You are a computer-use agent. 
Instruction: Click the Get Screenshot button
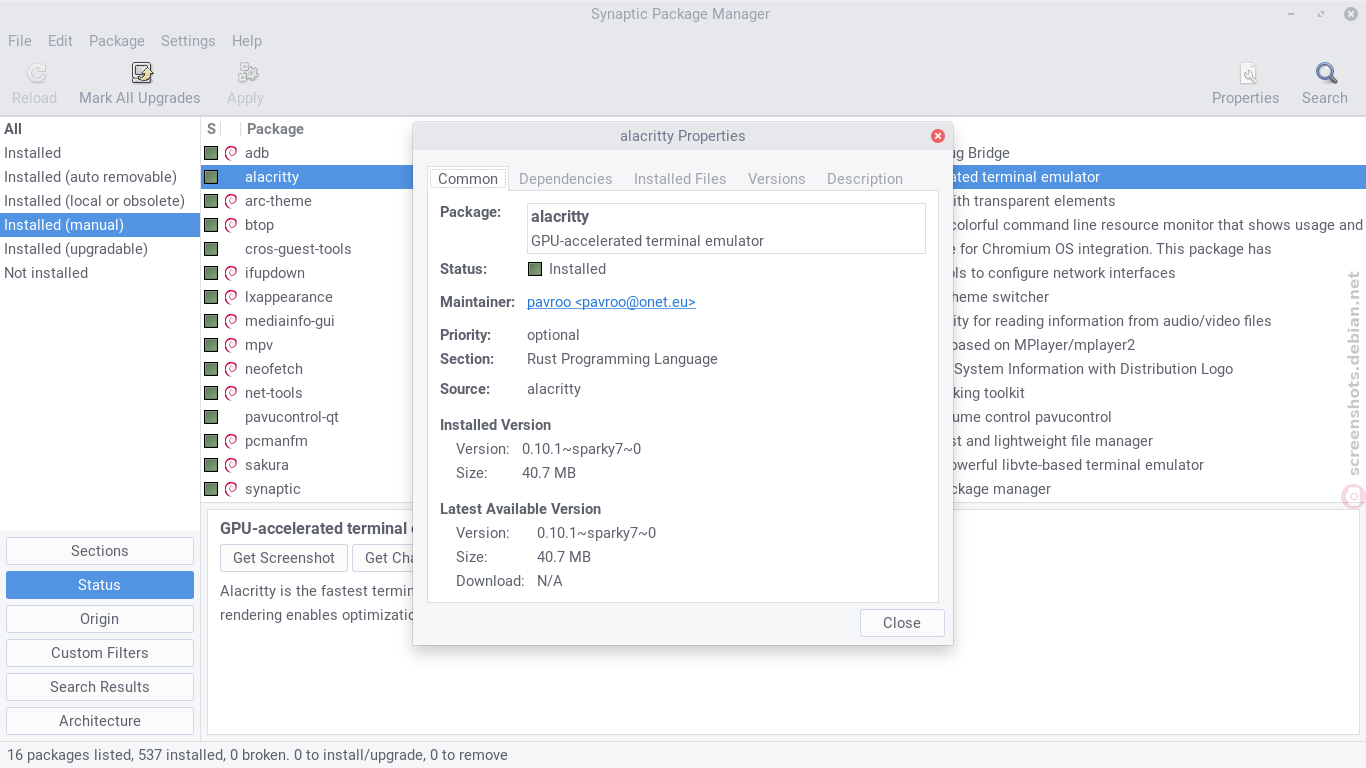pos(284,558)
